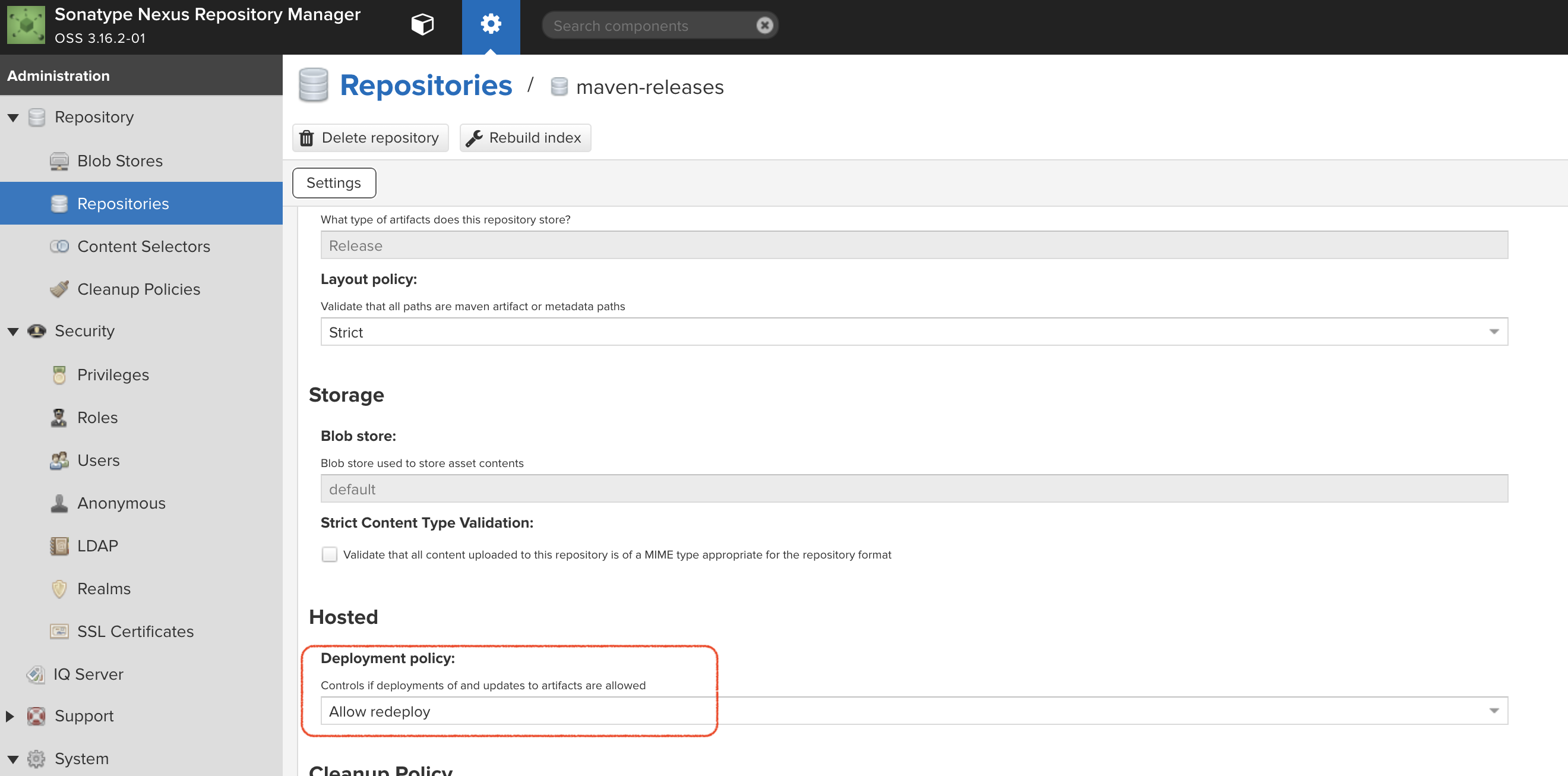Clear search with the X icon

click(764, 25)
